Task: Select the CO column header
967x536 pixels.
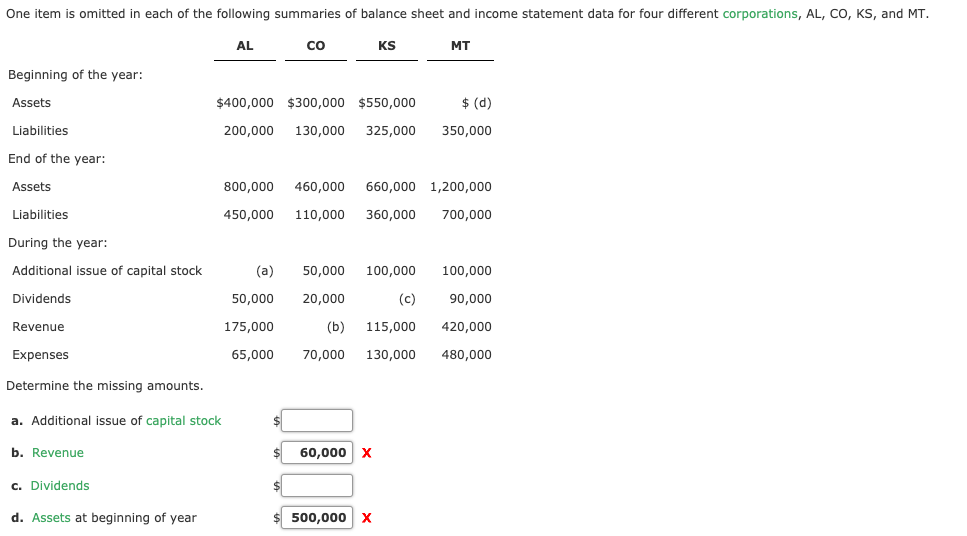Action: pos(316,46)
